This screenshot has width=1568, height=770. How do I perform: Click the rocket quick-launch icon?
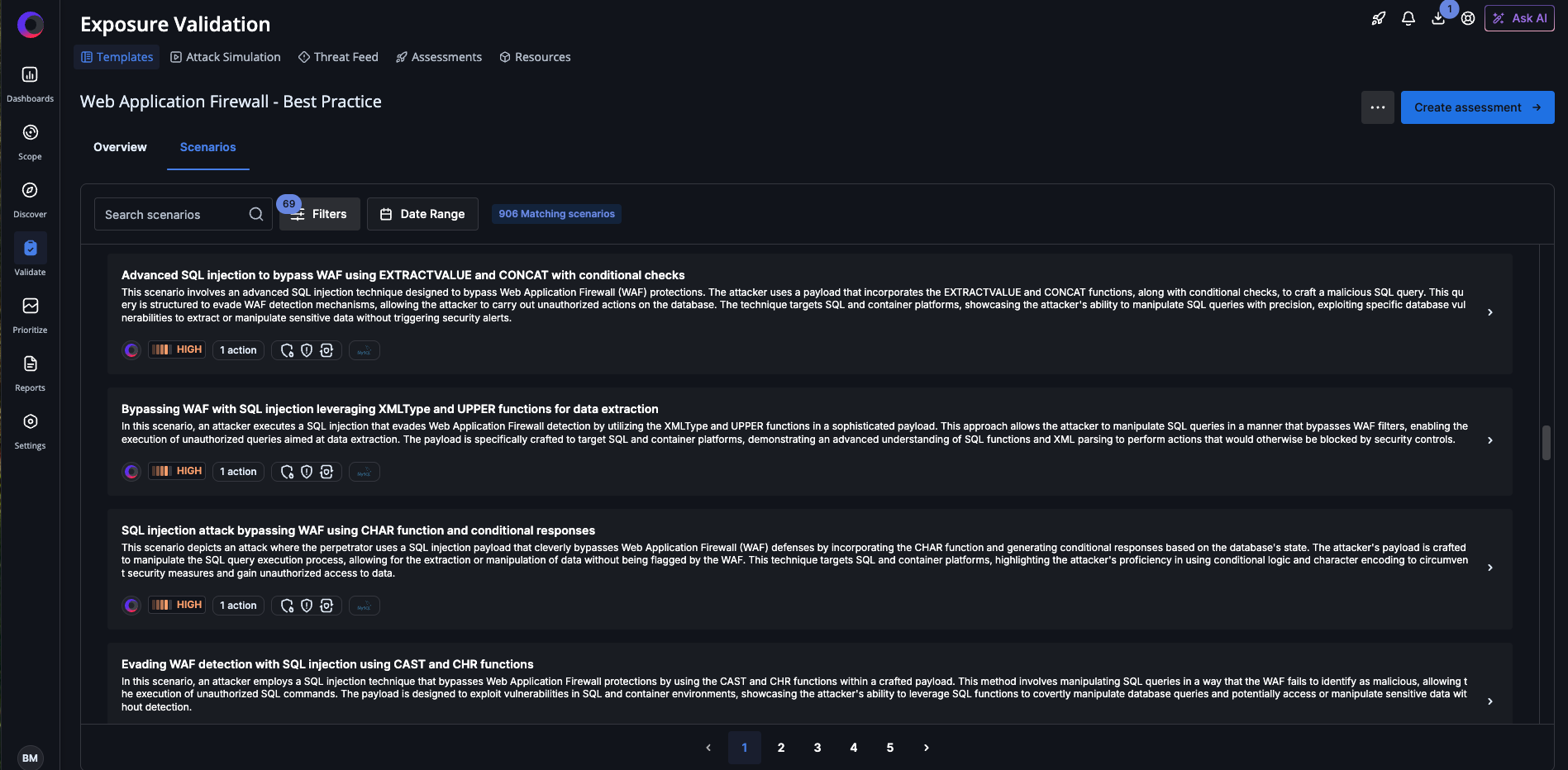tap(1378, 18)
